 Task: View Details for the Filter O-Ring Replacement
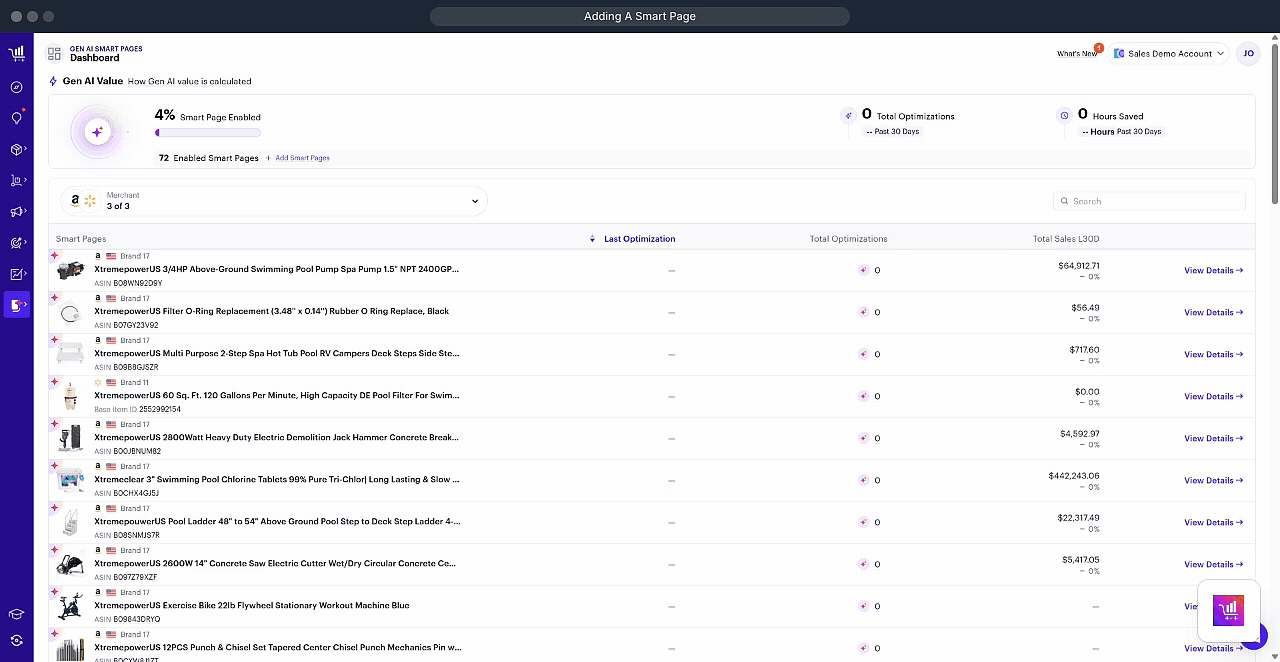point(1214,312)
